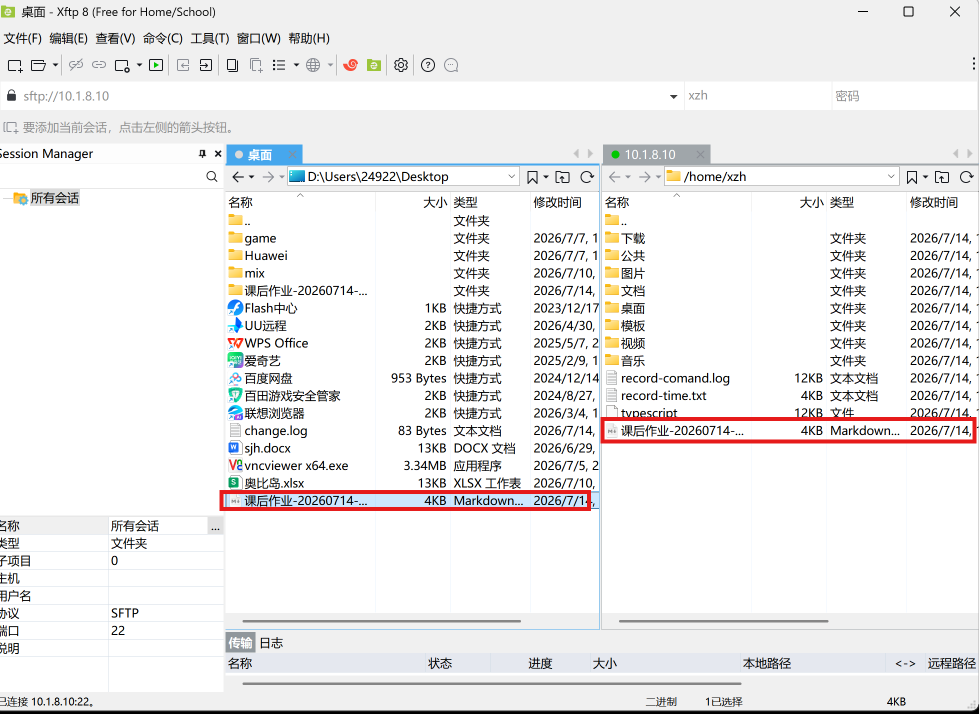Click the Open Session folder icon
980x714 pixels.
39,65
